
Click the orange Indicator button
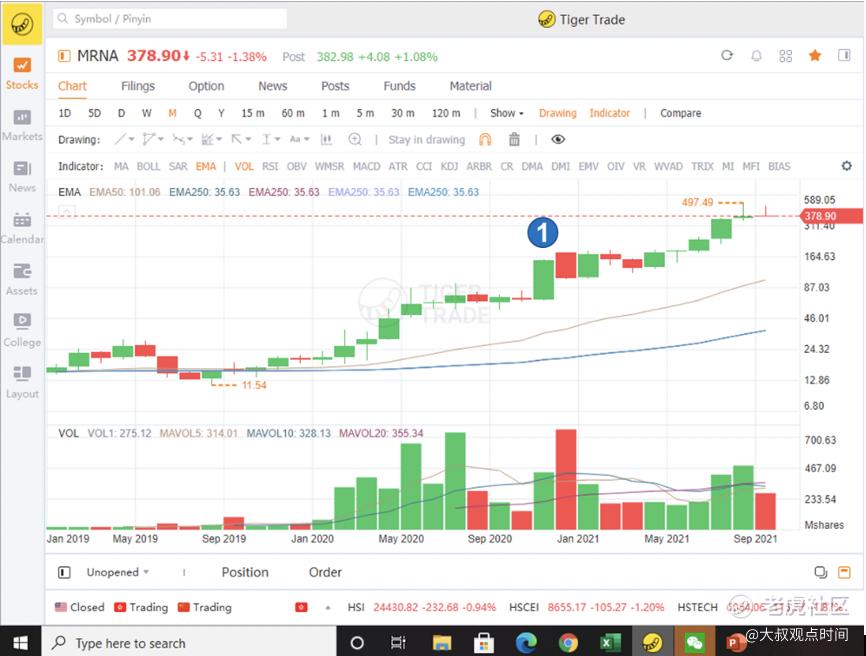coord(609,113)
